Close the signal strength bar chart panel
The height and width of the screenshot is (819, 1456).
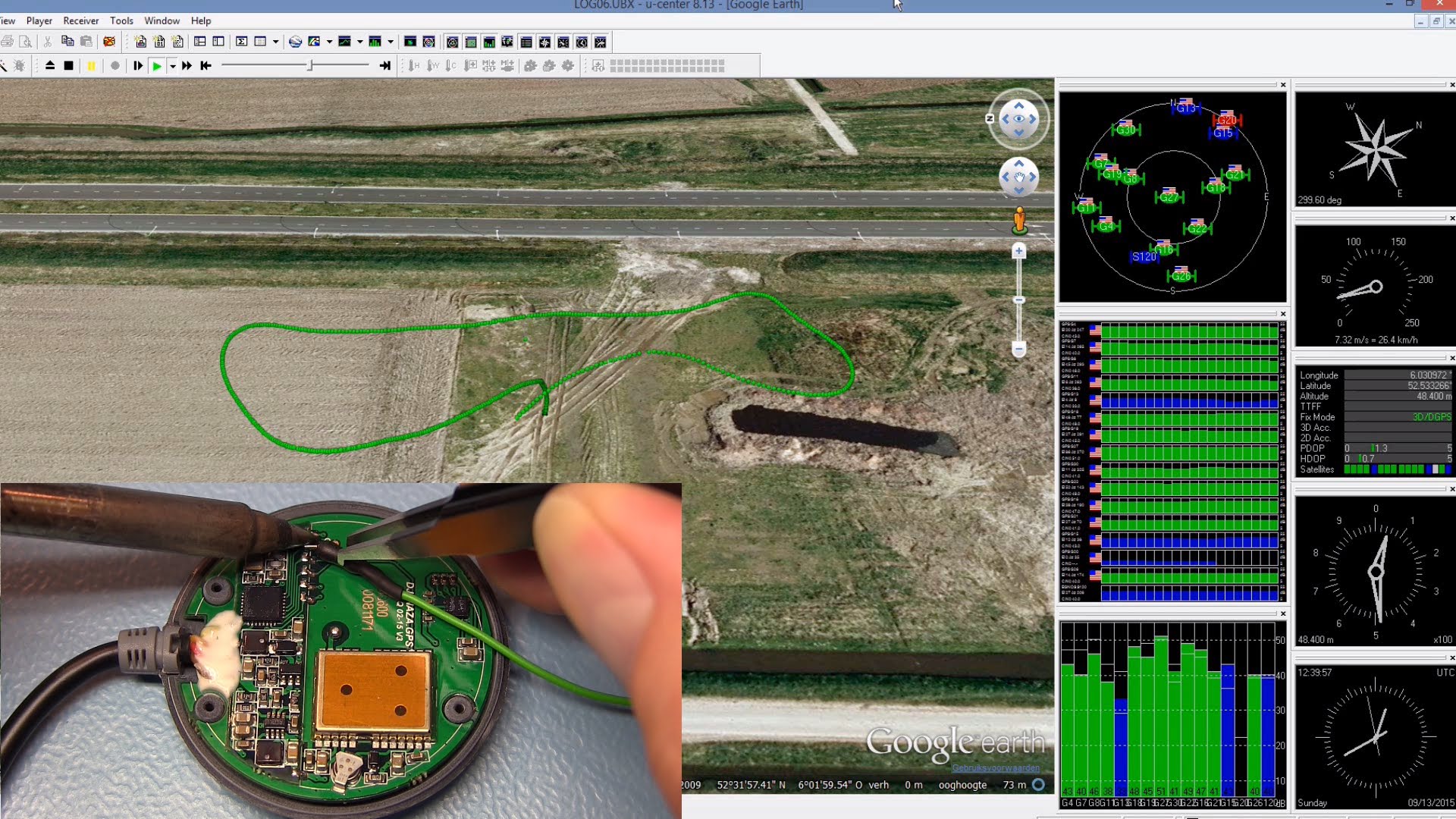1283,613
